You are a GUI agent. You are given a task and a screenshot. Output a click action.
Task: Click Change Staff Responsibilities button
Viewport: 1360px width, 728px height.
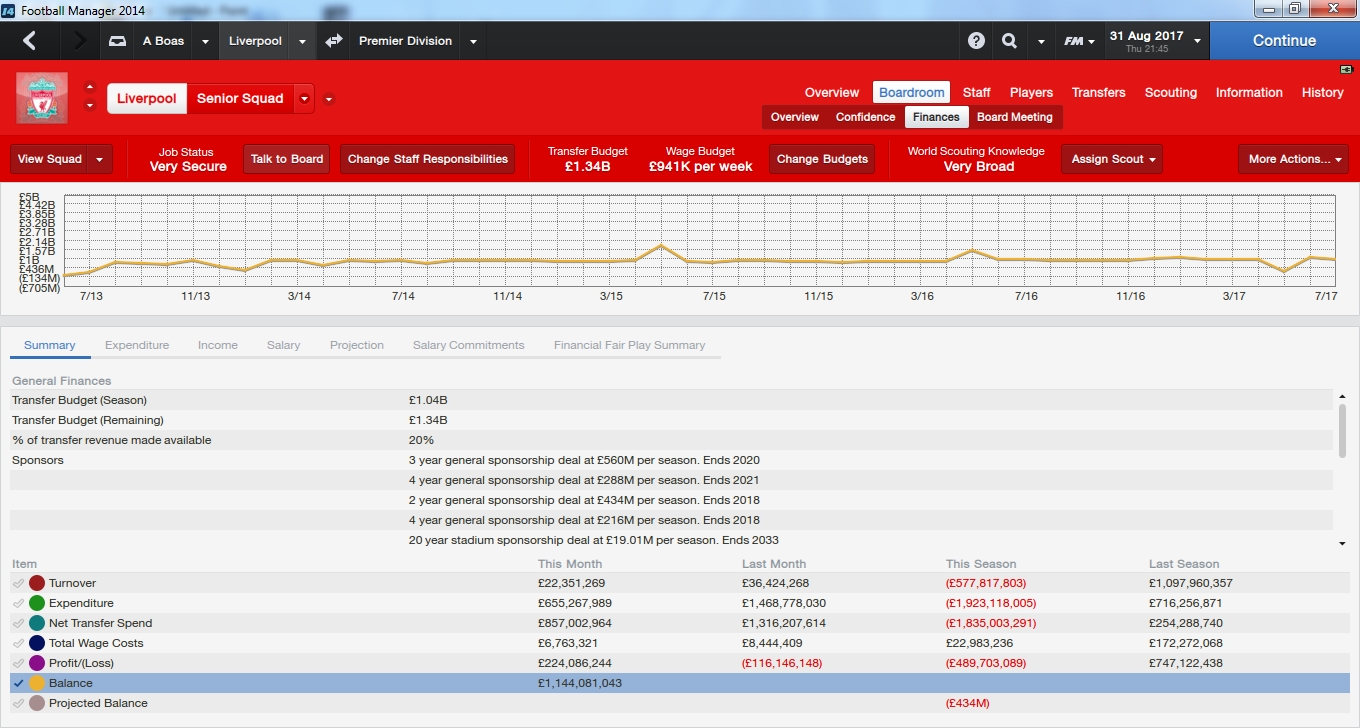click(x=429, y=159)
